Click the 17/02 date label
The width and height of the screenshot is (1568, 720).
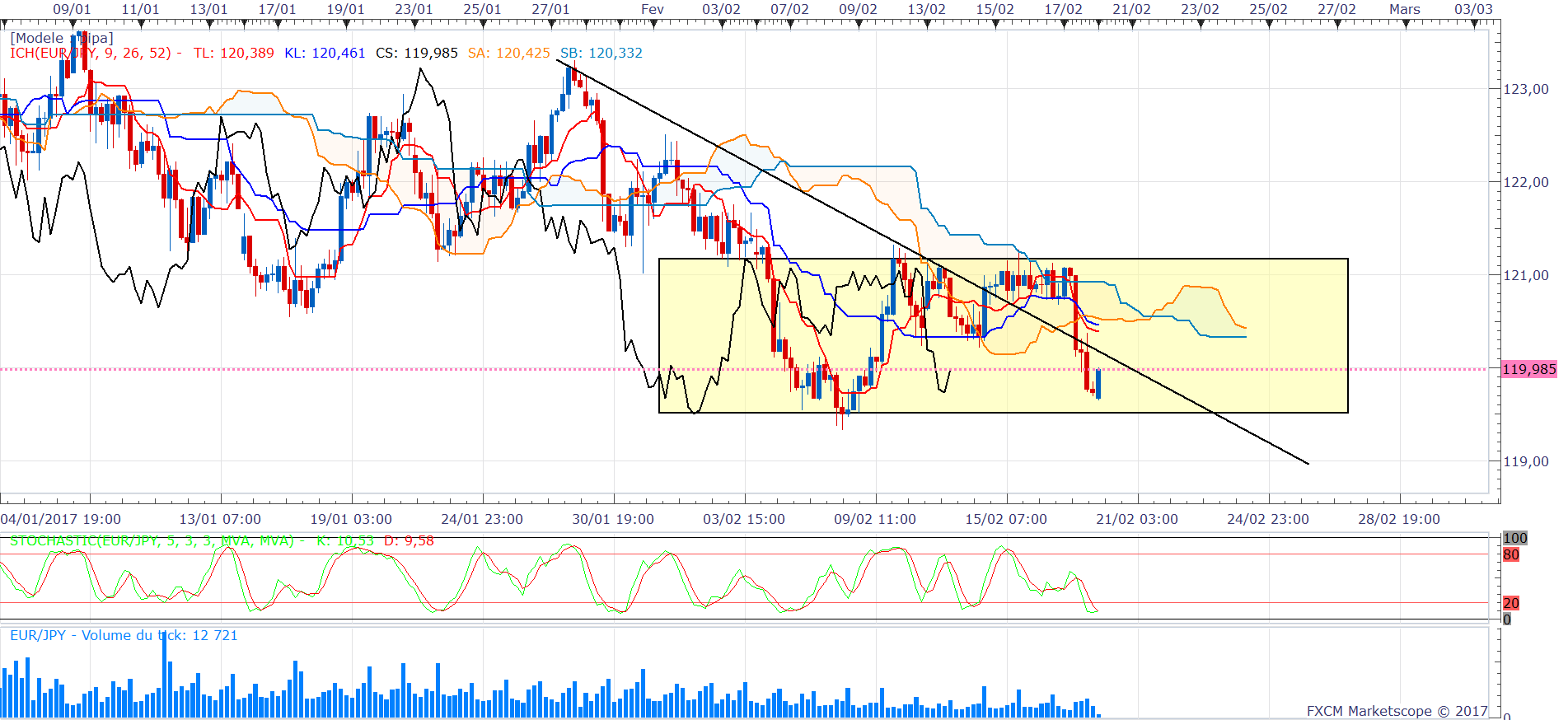(x=1063, y=9)
